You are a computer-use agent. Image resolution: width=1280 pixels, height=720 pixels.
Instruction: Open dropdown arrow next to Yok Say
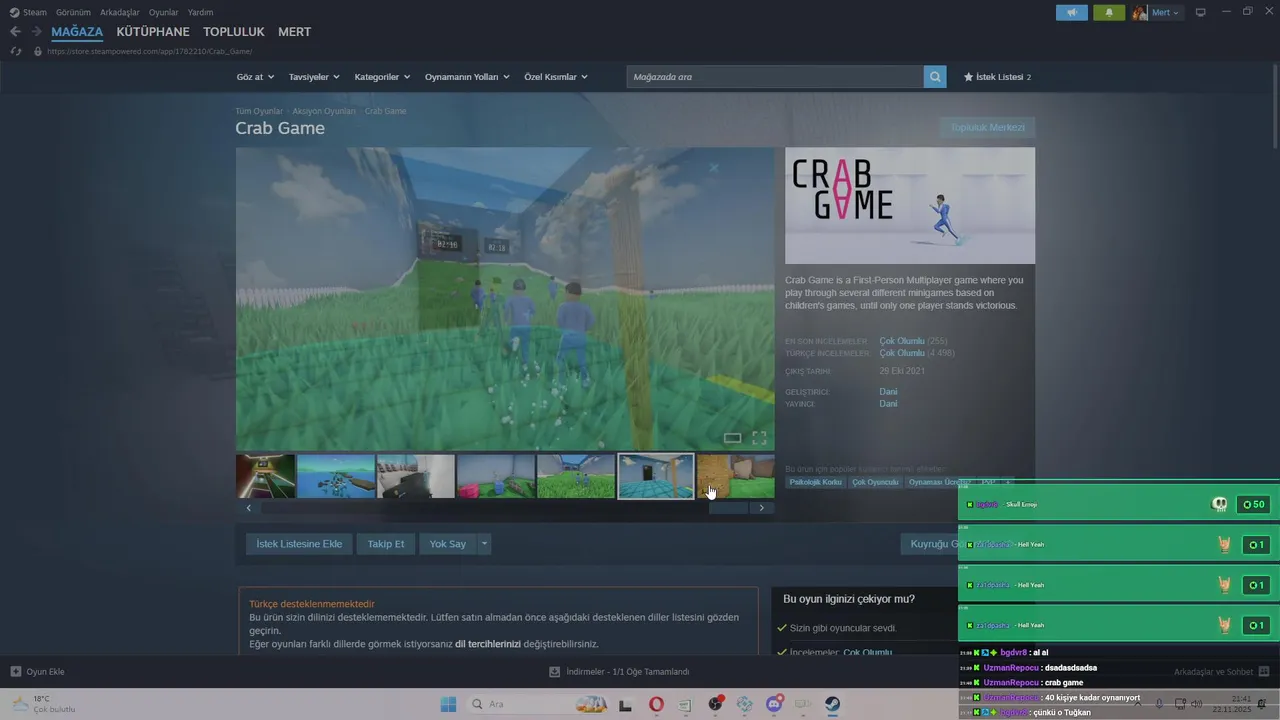tap(485, 544)
